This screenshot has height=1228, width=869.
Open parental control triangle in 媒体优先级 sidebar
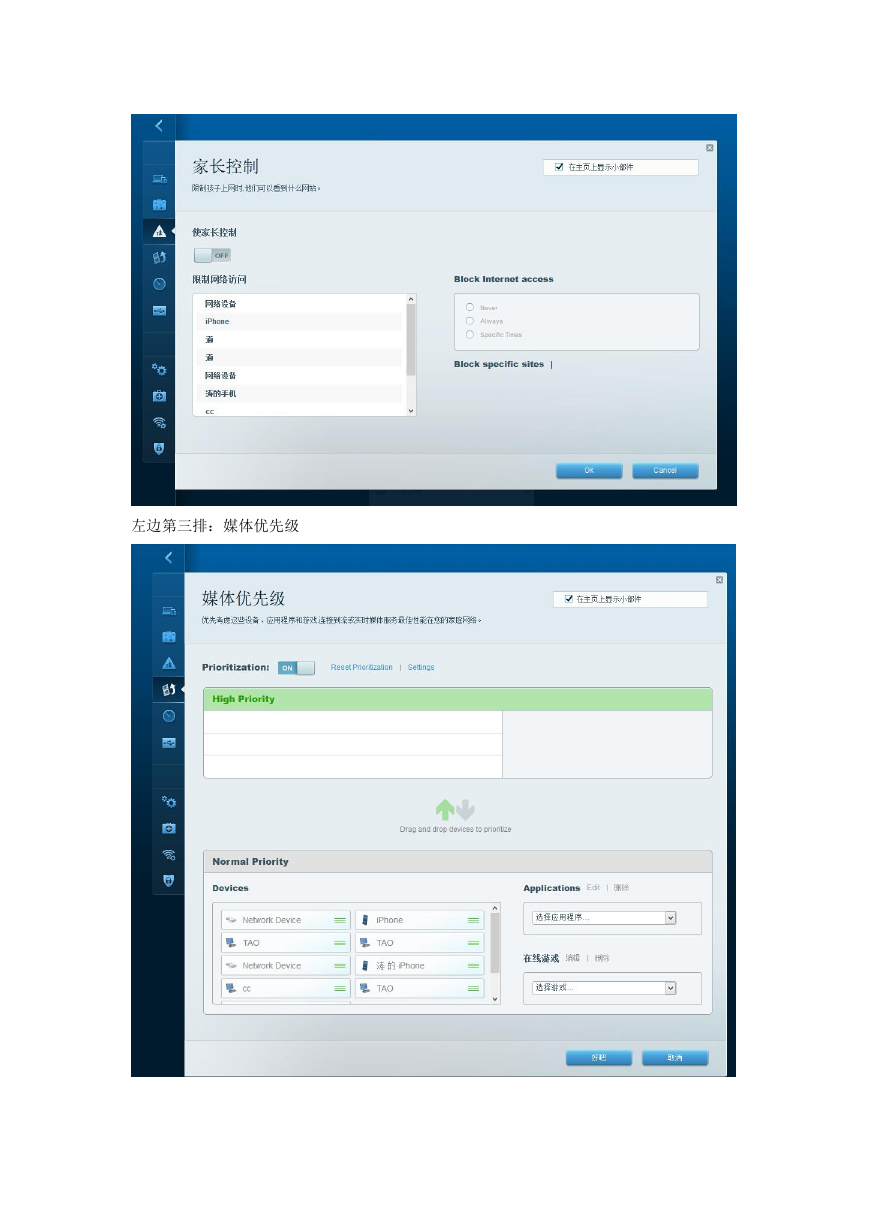coord(169,663)
